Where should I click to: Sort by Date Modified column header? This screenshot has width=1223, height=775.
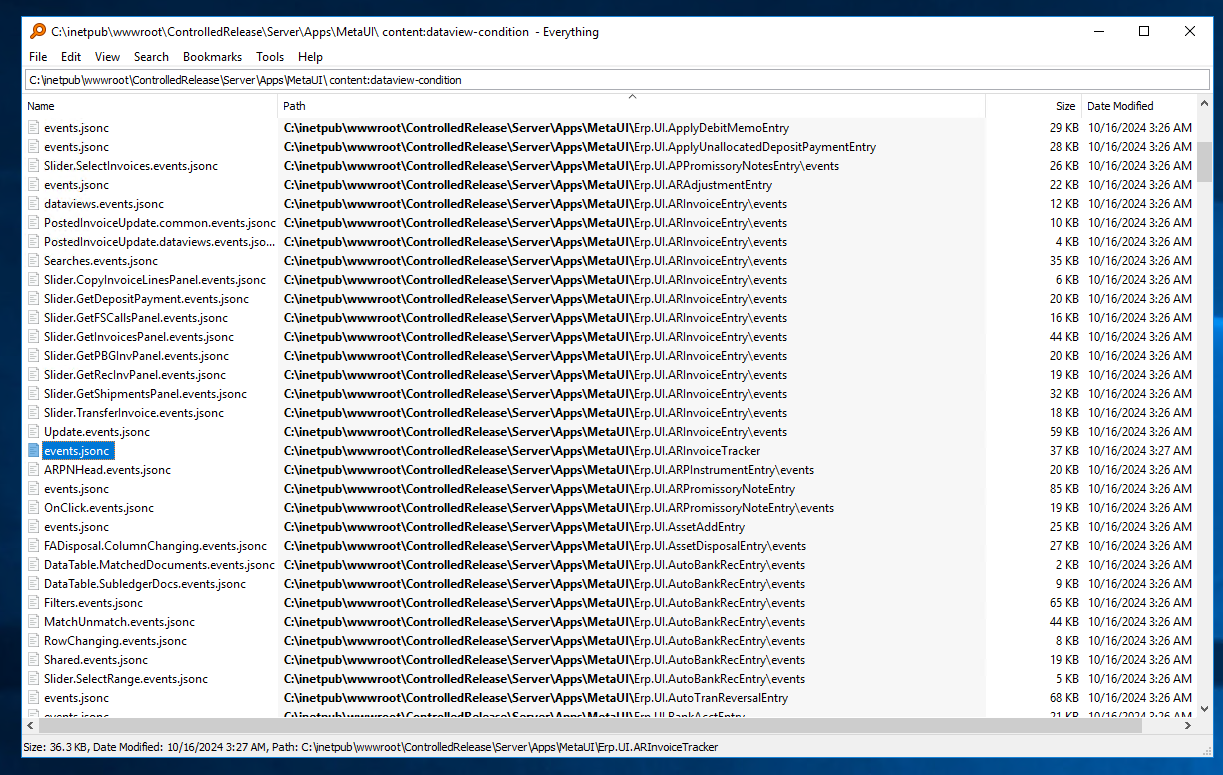click(1139, 106)
